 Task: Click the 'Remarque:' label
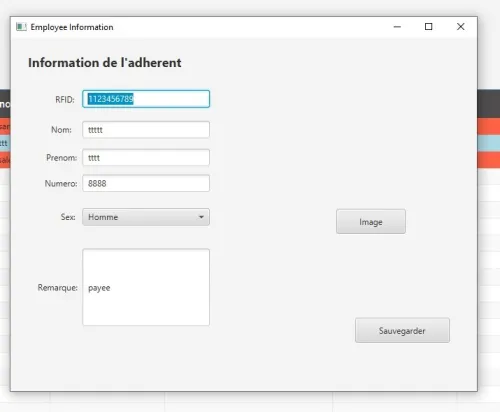tap(57, 287)
